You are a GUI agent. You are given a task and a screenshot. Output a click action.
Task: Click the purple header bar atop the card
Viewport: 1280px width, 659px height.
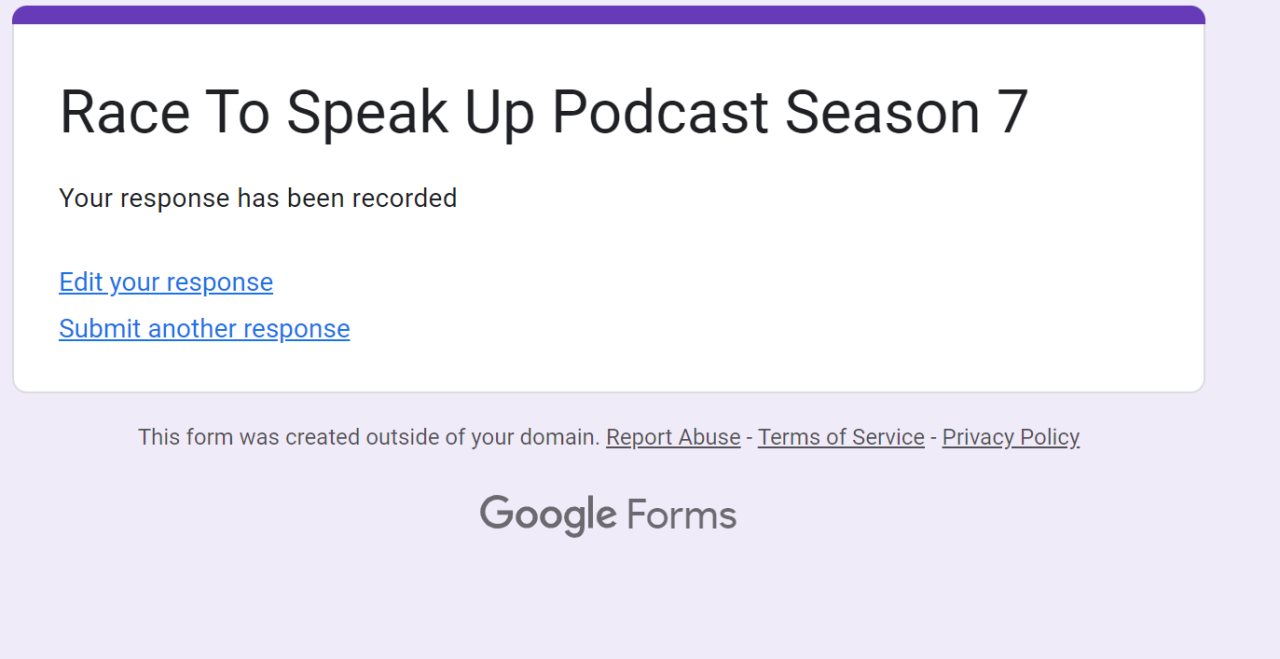(x=608, y=15)
